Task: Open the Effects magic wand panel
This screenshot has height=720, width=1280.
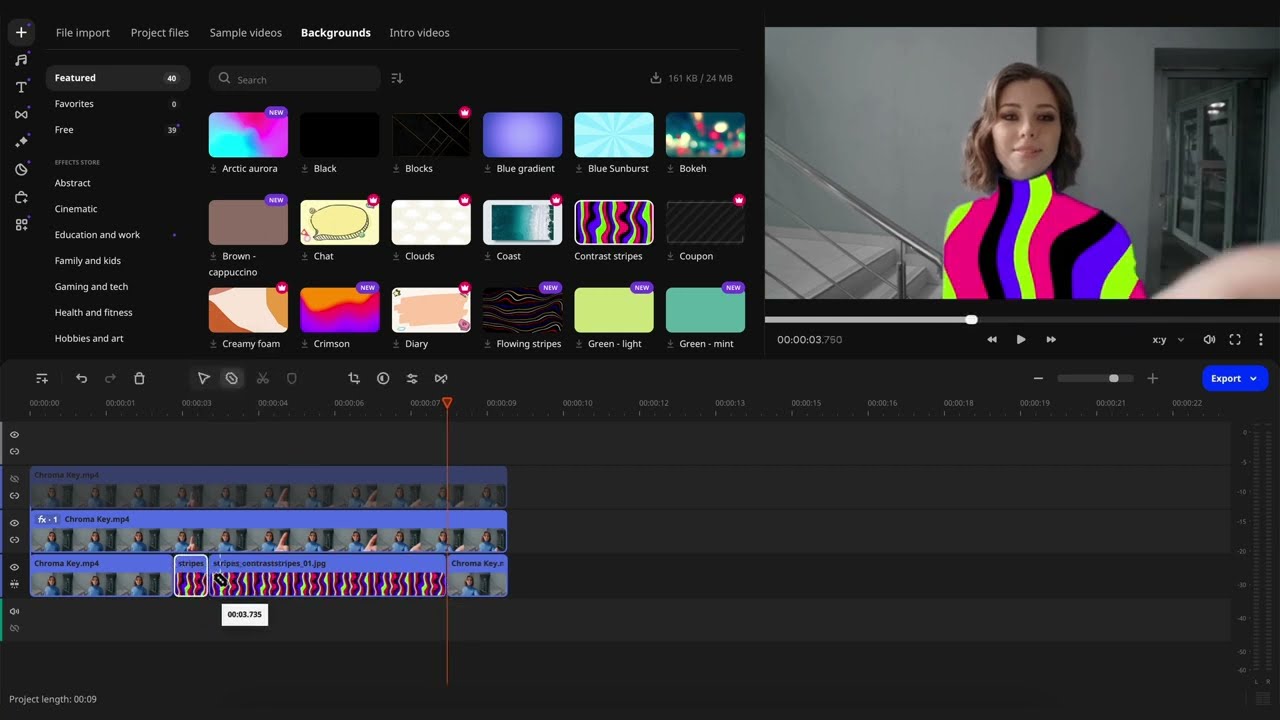Action: [x=21, y=142]
